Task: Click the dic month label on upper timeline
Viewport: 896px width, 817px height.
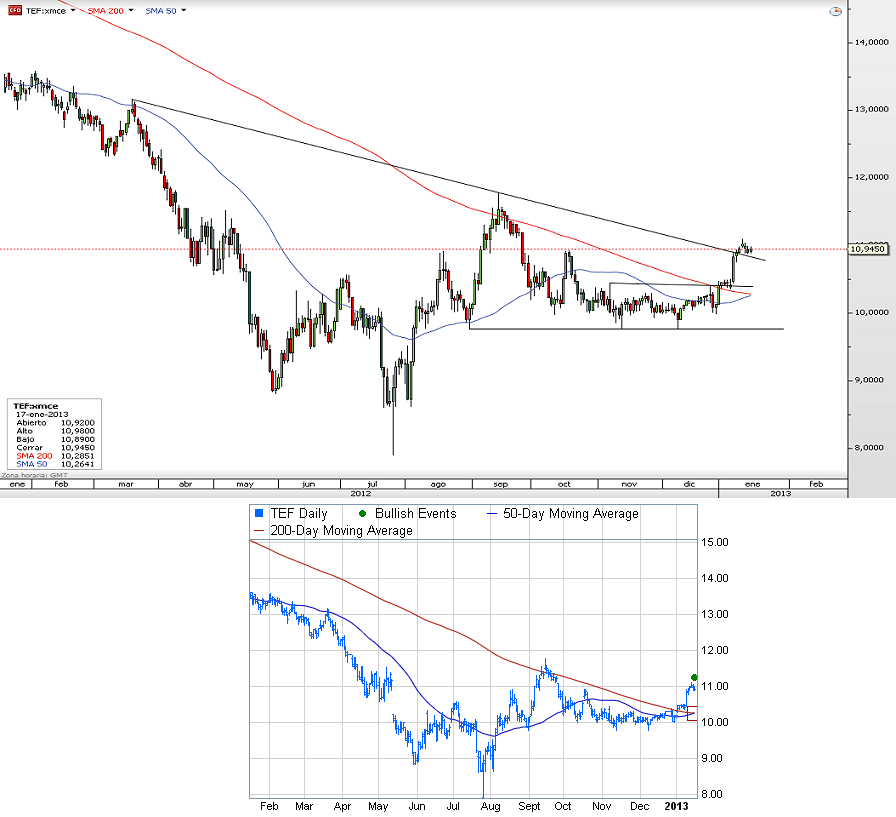Action: click(690, 484)
